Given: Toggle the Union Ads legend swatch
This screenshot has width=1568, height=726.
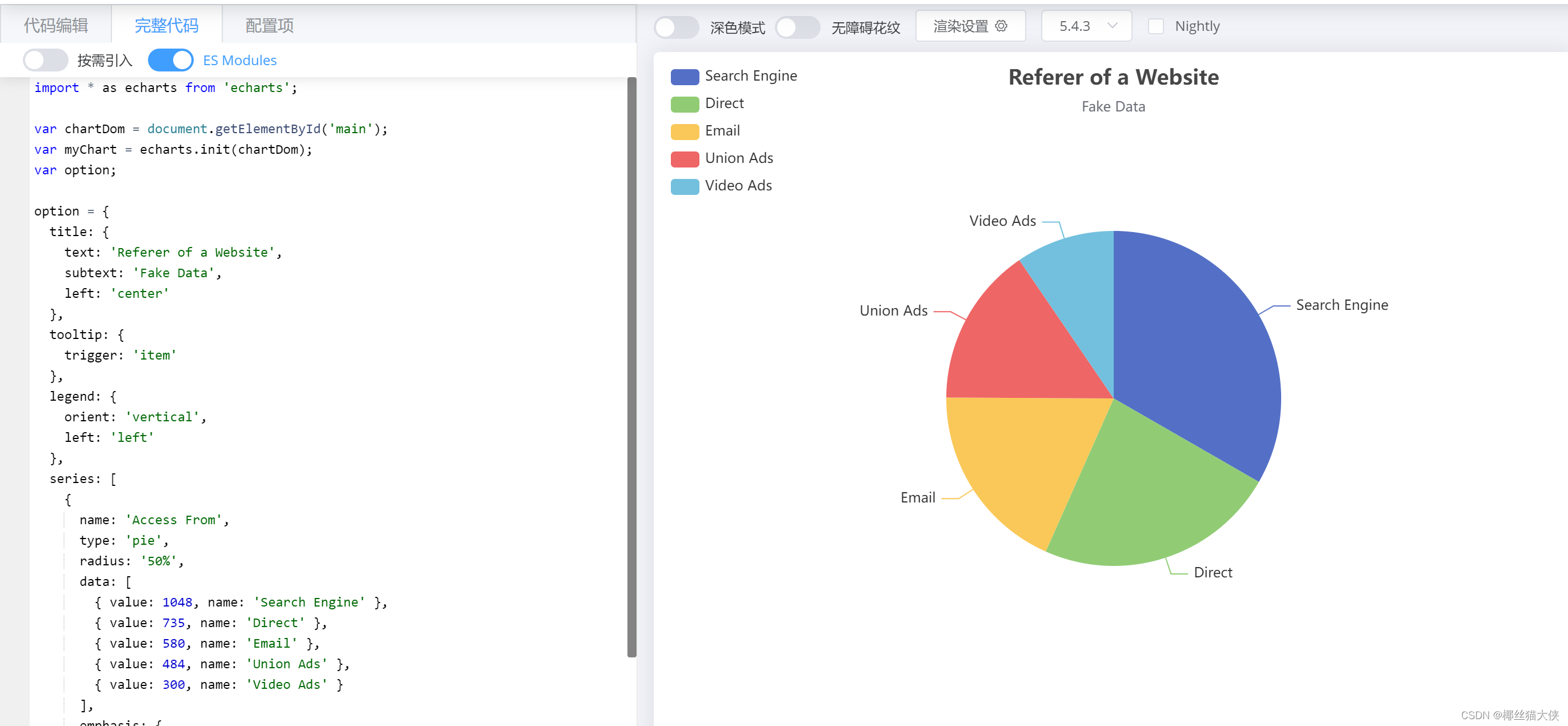Looking at the screenshot, I should [684, 158].
